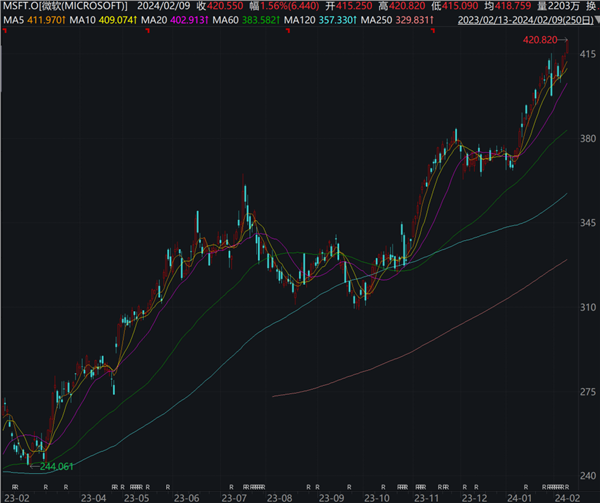This screenshot has height=503, width=600.
Task: Click the 310 price axis label
Action: 585,311
